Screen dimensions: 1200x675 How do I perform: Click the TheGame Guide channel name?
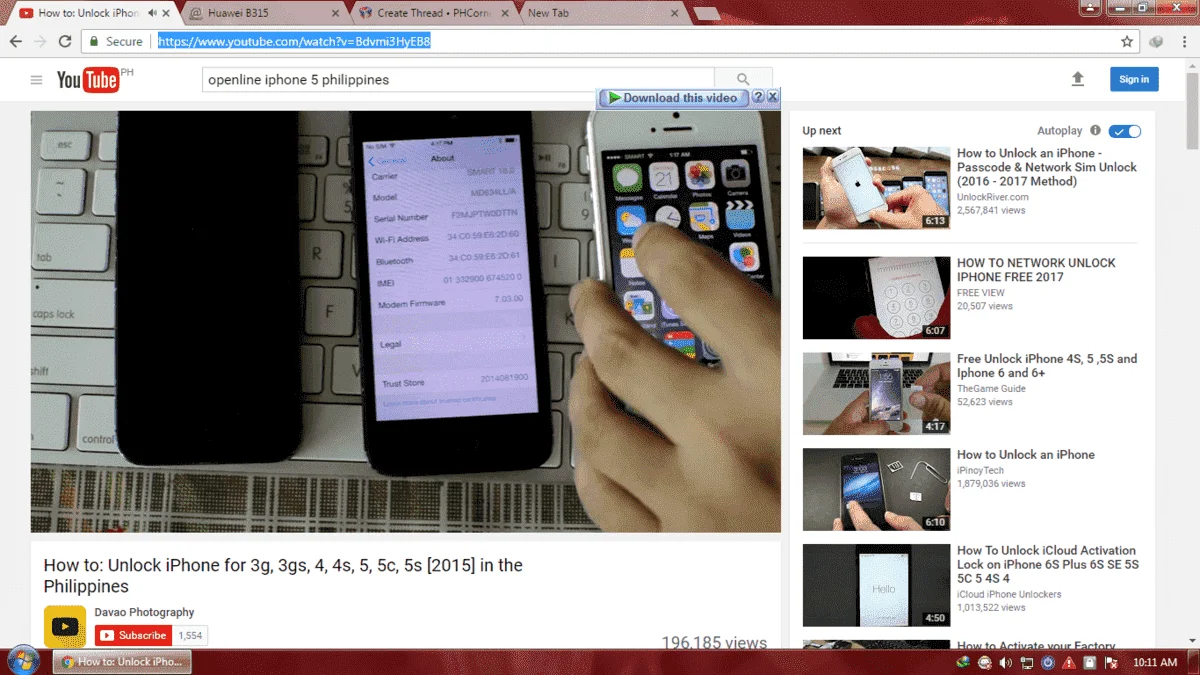coord(991,388)
